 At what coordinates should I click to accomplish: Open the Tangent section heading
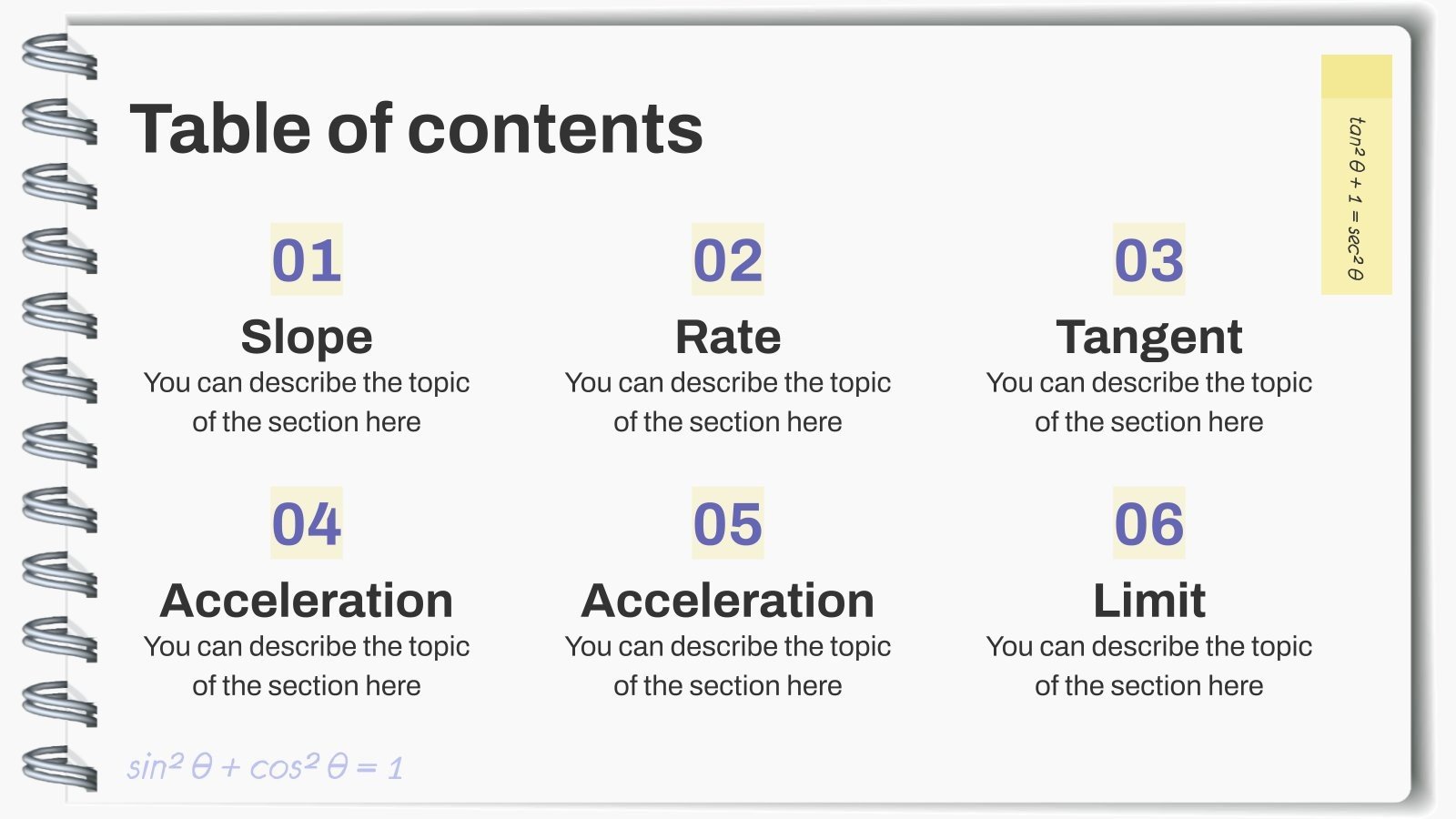point(1149,338)
